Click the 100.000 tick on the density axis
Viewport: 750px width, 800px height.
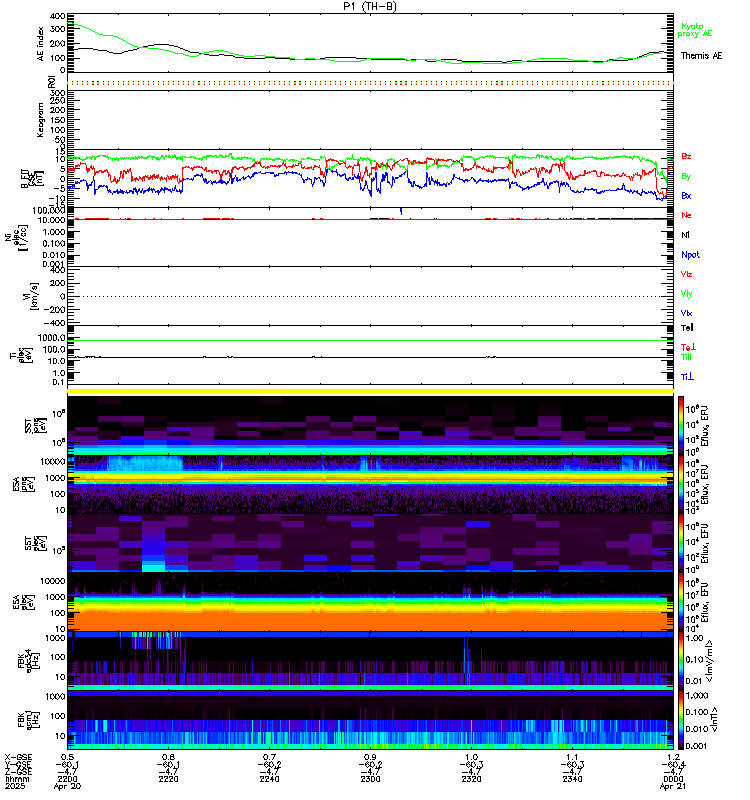[48, 210]
